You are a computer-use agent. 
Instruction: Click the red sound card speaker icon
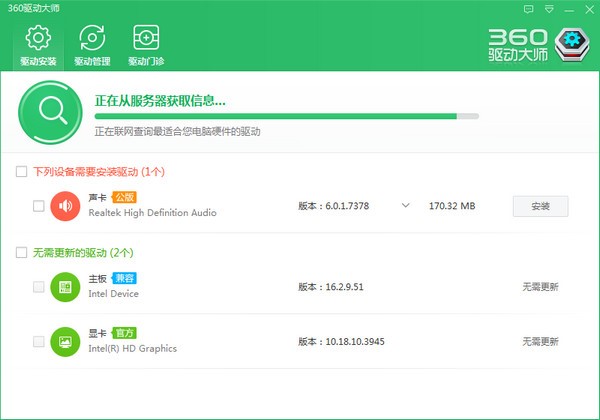65,206
